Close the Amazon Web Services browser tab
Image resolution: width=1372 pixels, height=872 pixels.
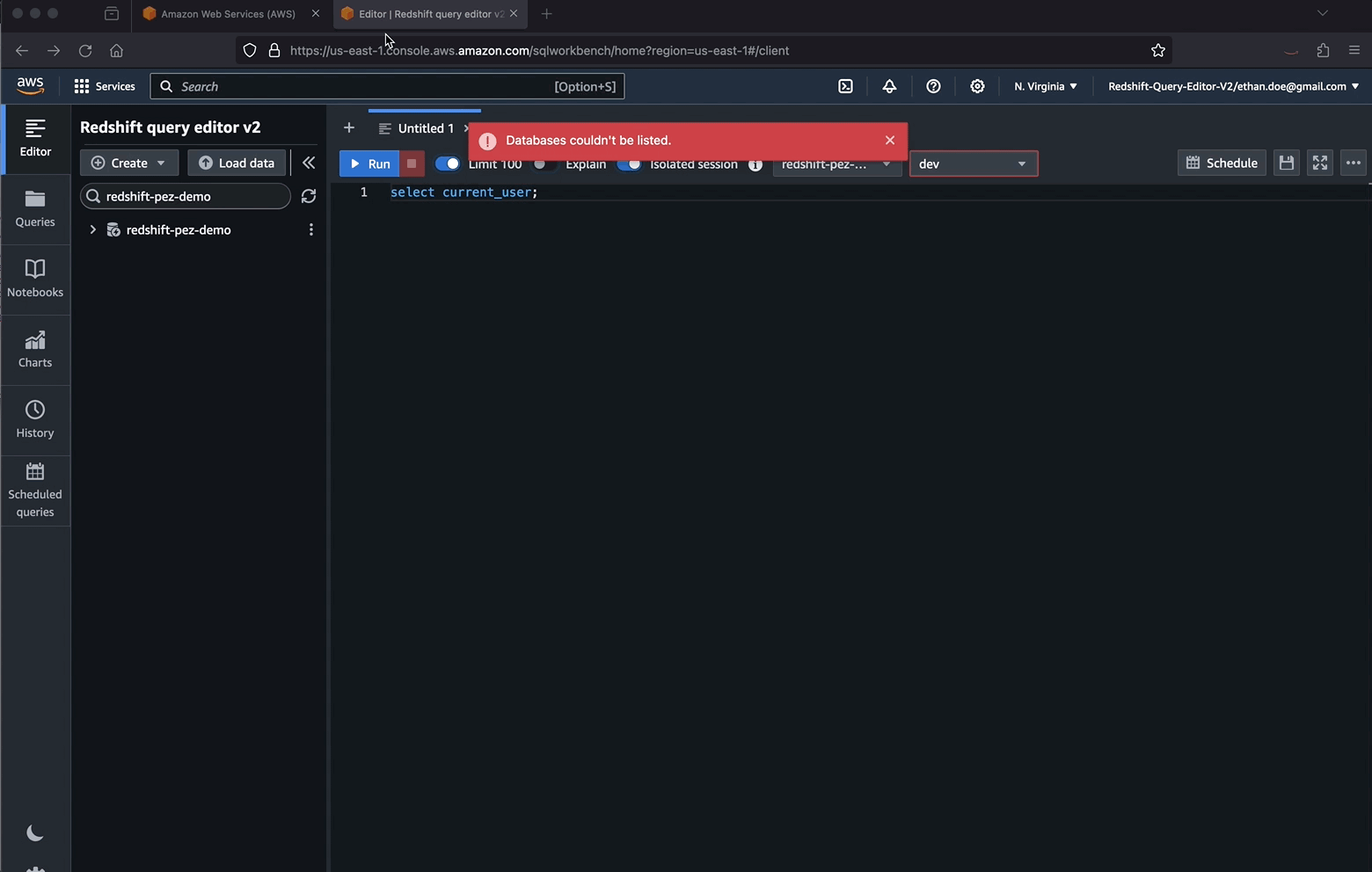click(316, 13)
